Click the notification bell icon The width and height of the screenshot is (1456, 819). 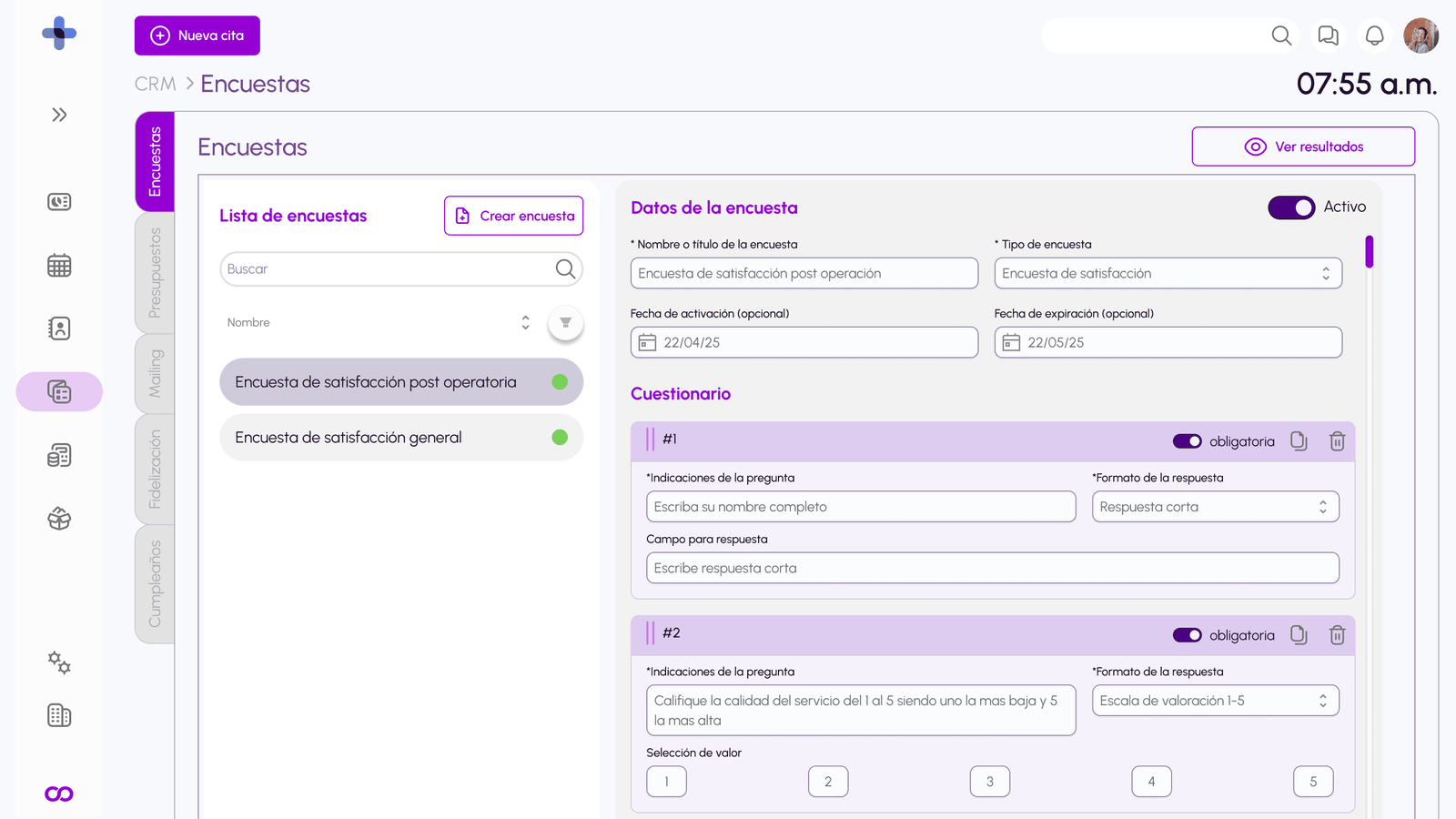(1374, 35)
